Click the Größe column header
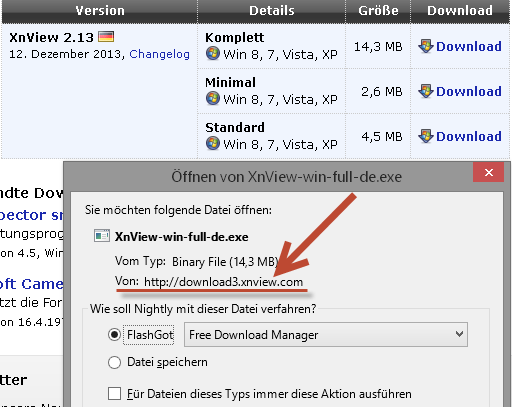 (378, 11)
